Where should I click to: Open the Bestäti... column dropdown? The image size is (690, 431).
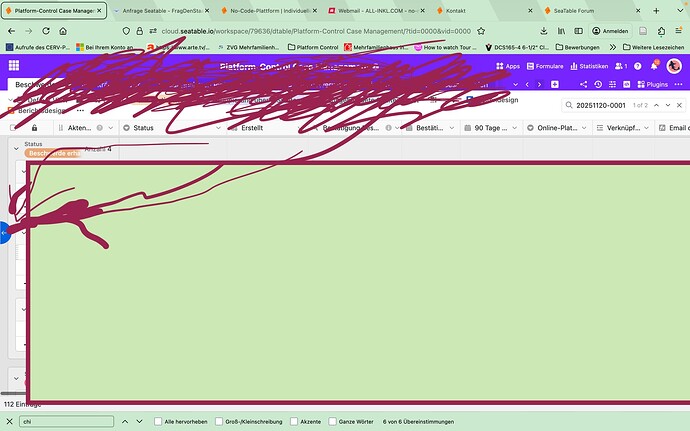452,128
